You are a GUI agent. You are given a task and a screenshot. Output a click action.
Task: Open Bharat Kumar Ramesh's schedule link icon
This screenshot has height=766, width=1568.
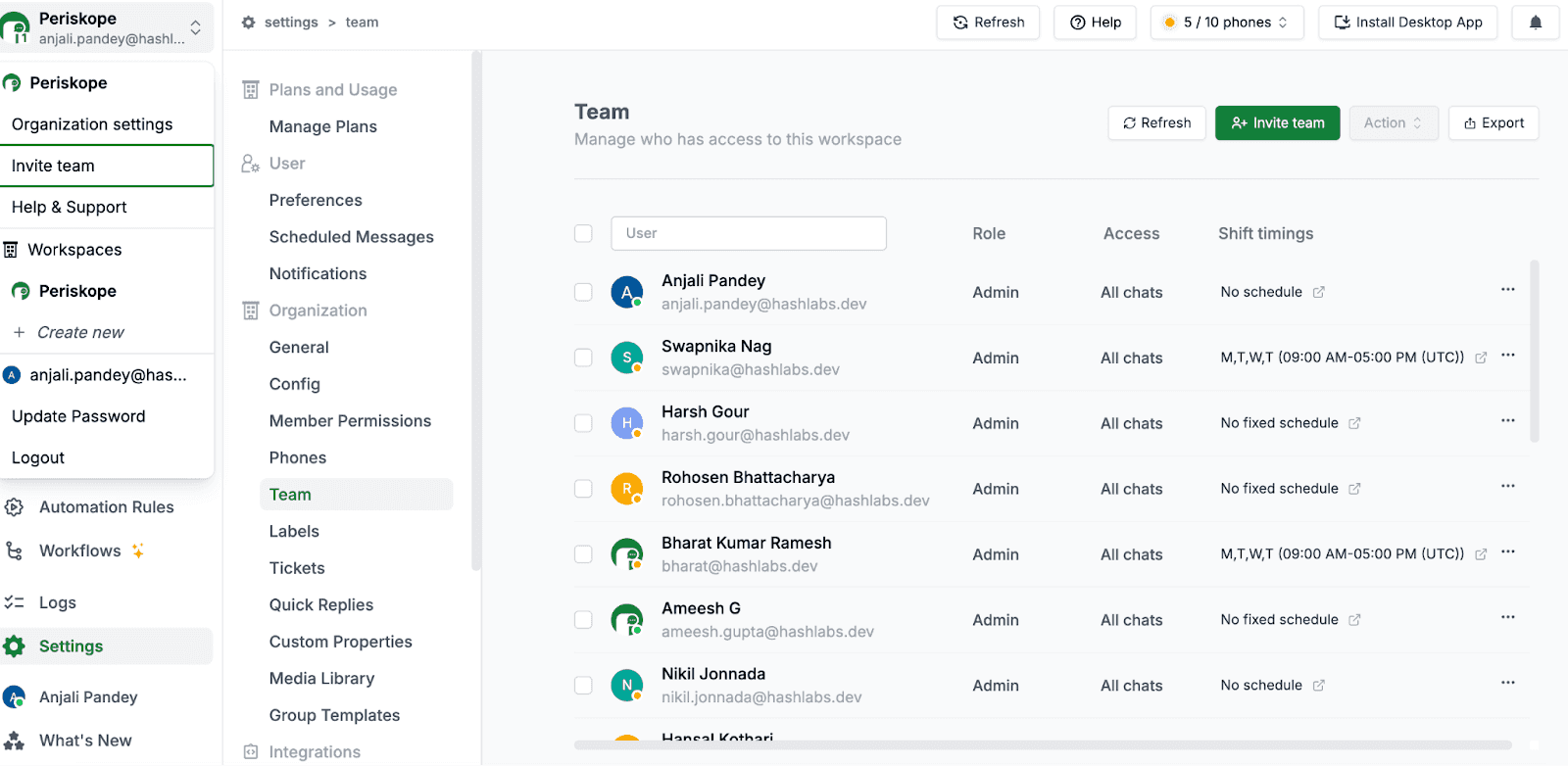click(x=1481, y=554)
